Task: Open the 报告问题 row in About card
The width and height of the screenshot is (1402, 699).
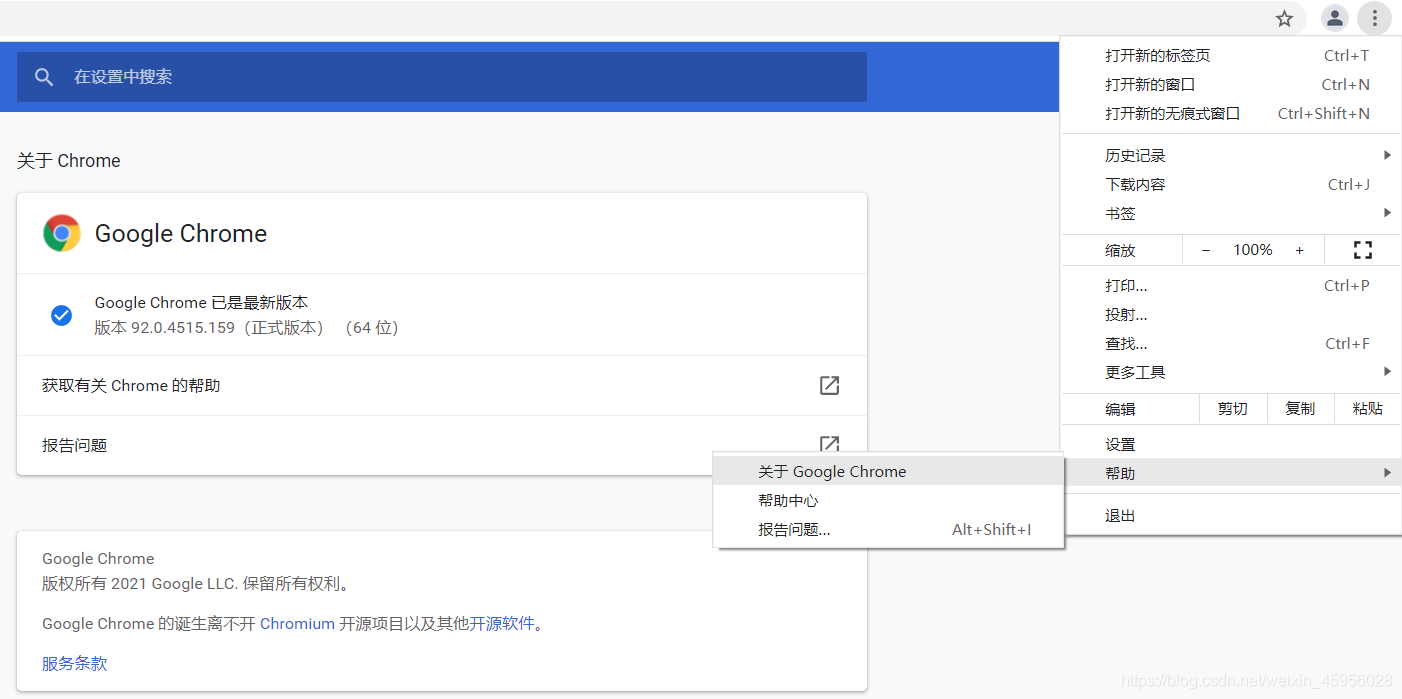Action: pos(442,445)
